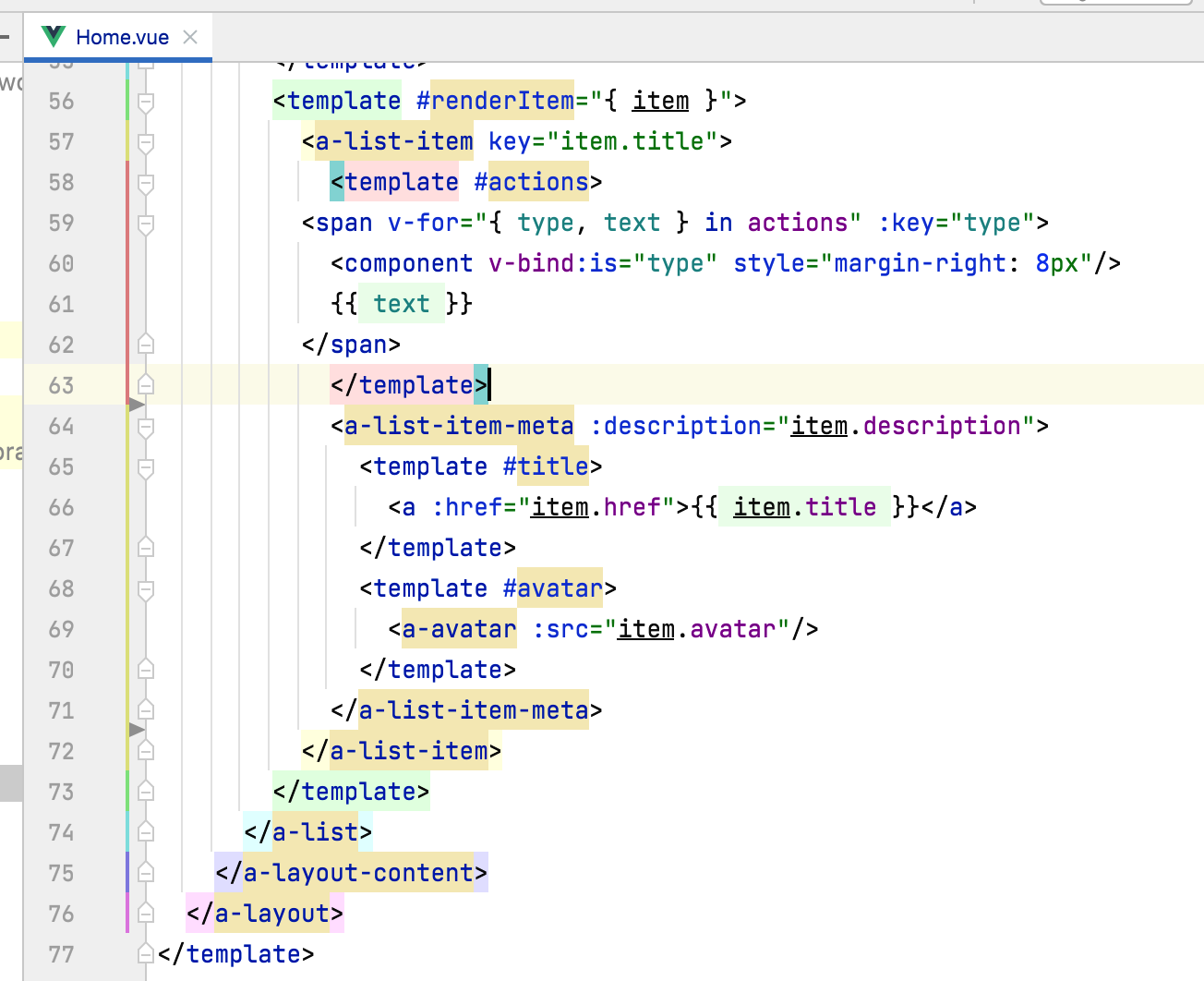Image resolution: width=1204 pixels, height=981 pixels.
Task: Collapse the fold marker on line 65
Action: tap(146, 467)
